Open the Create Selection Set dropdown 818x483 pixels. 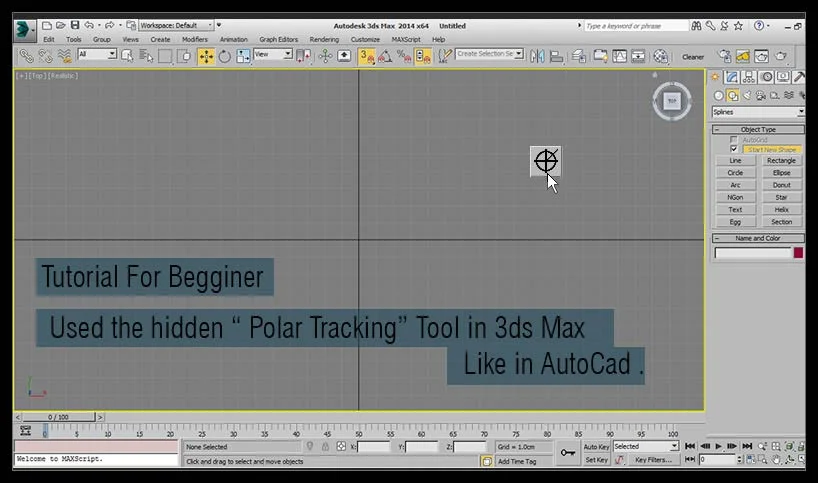point(489,54)
